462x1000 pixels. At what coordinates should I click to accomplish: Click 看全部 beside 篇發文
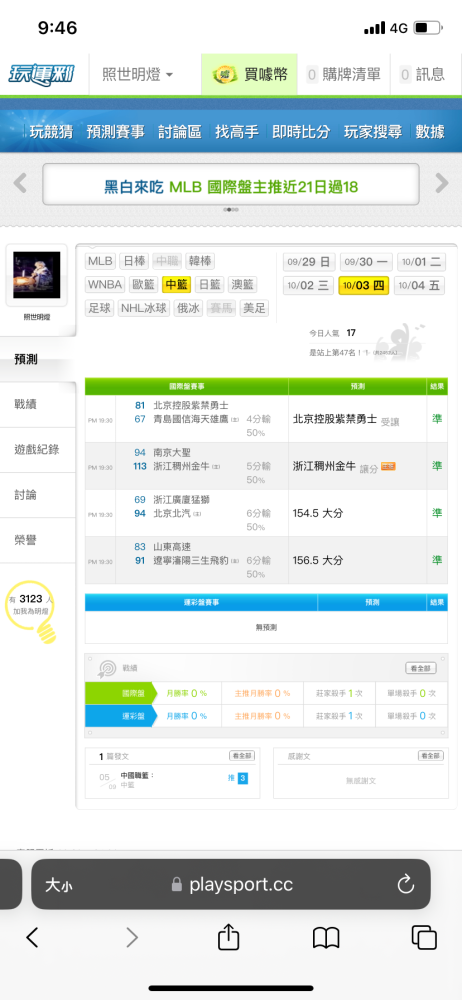242,756
